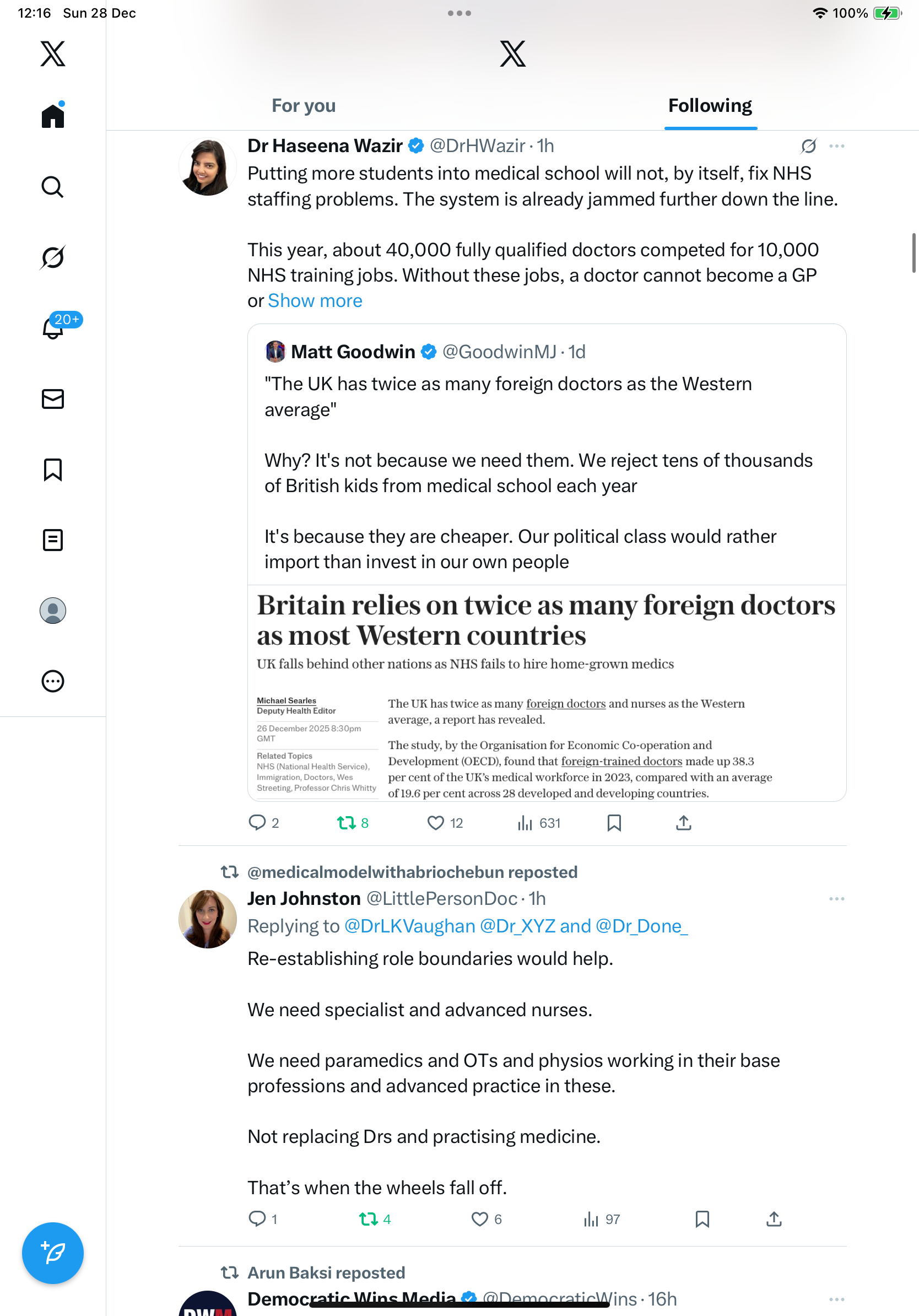Open Bookmarks in the sidebar
919x1316 pixels.
coord(53,470)
